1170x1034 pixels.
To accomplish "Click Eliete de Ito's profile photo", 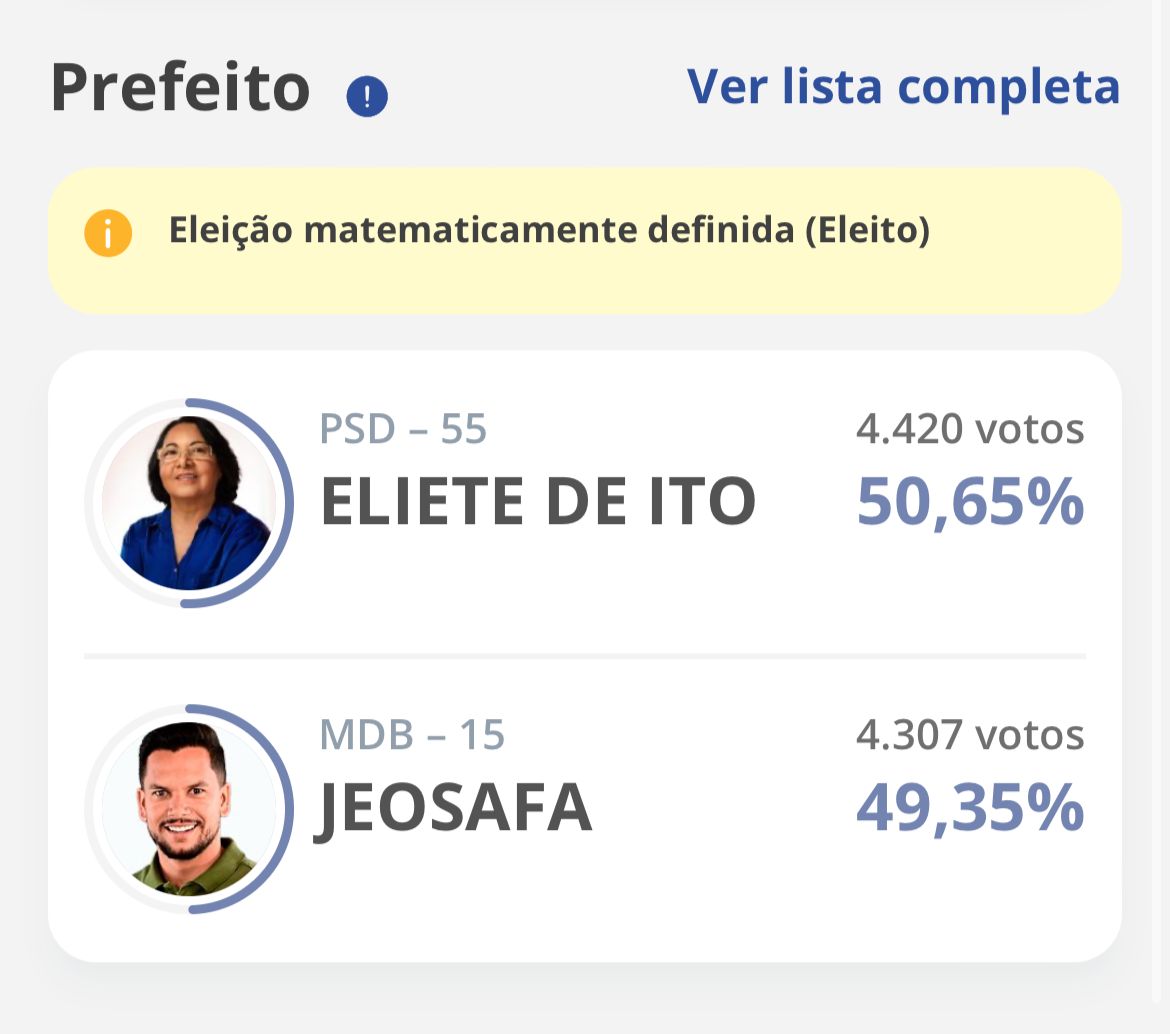I will 188,503.
